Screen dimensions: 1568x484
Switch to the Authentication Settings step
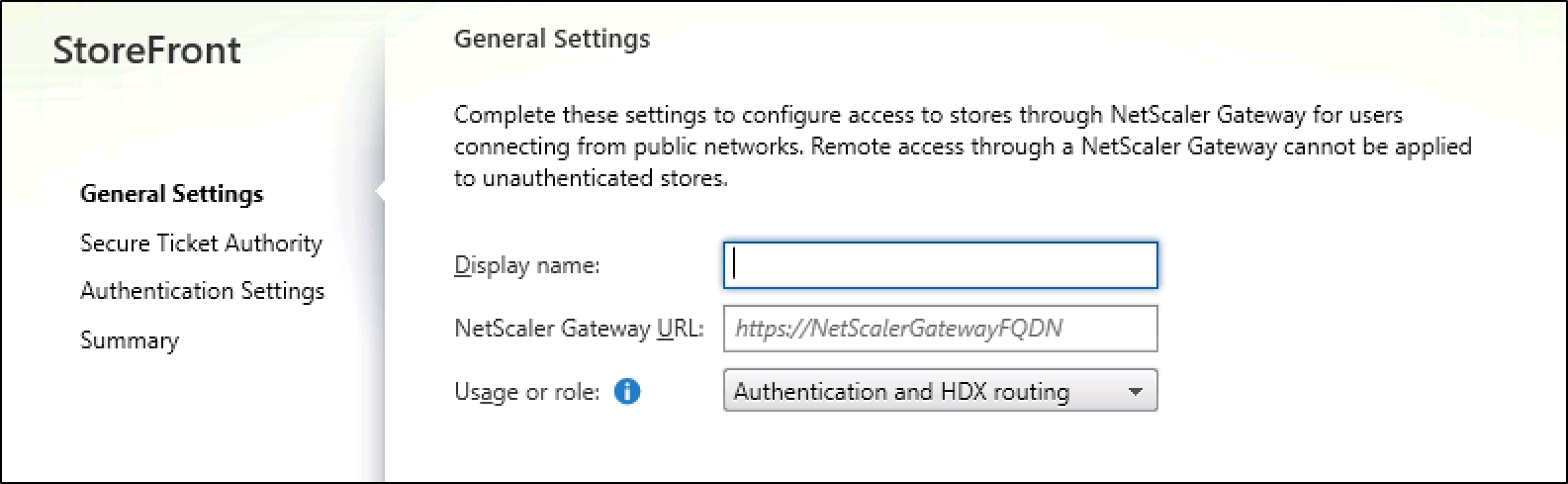(x=202, y=291)
